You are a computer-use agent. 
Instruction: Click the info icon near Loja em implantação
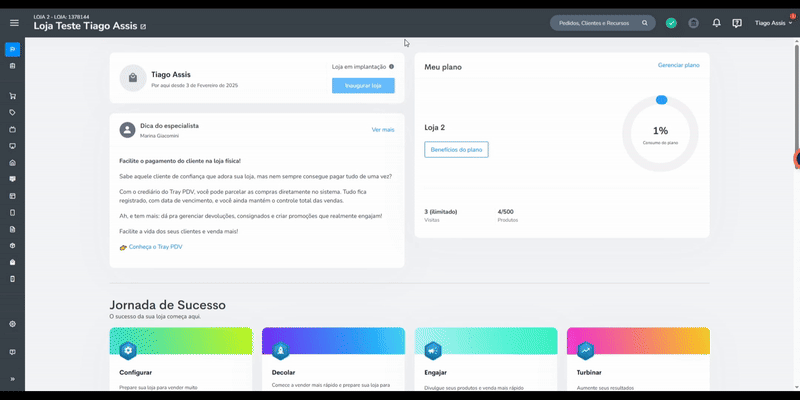point(391,66)
